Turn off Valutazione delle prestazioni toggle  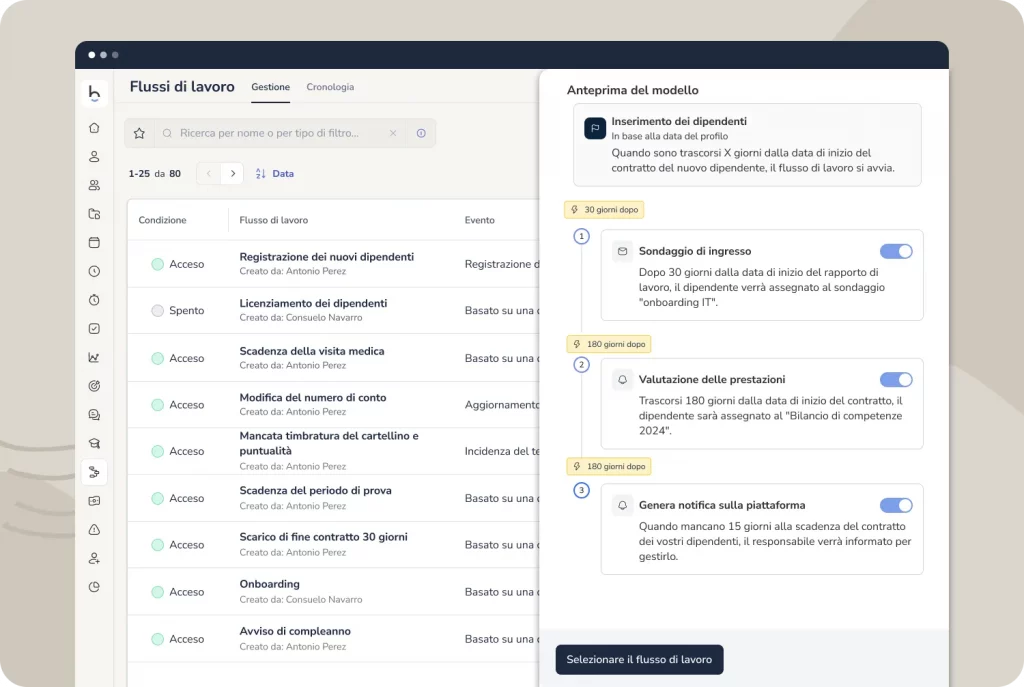[895, 380]
